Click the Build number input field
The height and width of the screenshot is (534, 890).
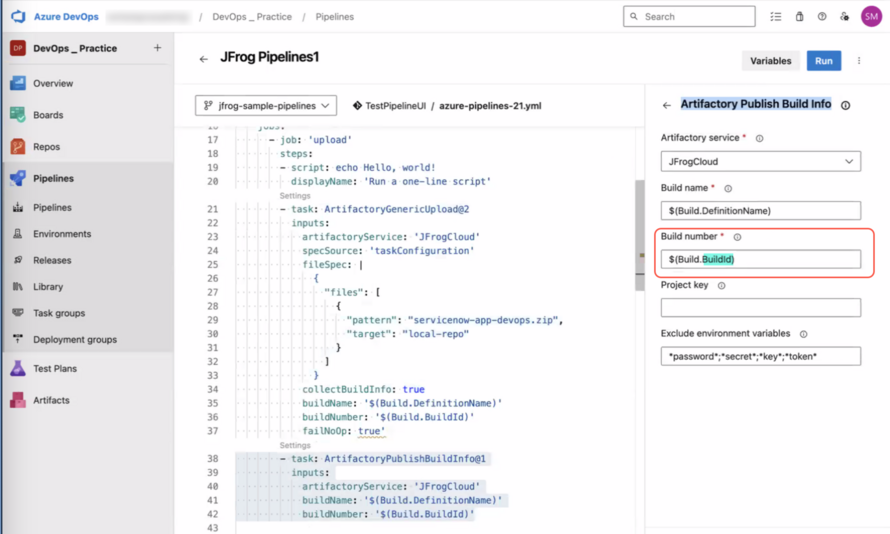click(x=761, y=259)
